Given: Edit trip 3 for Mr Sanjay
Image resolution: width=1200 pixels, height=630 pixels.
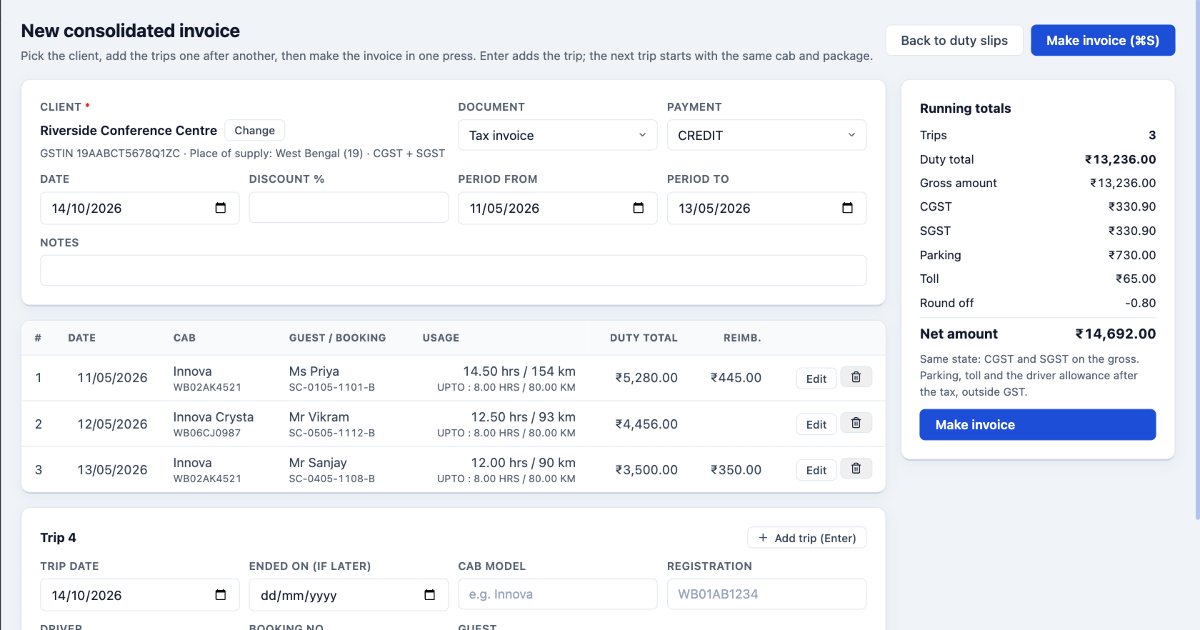Looking at the screenshot, I should [816, 469].
